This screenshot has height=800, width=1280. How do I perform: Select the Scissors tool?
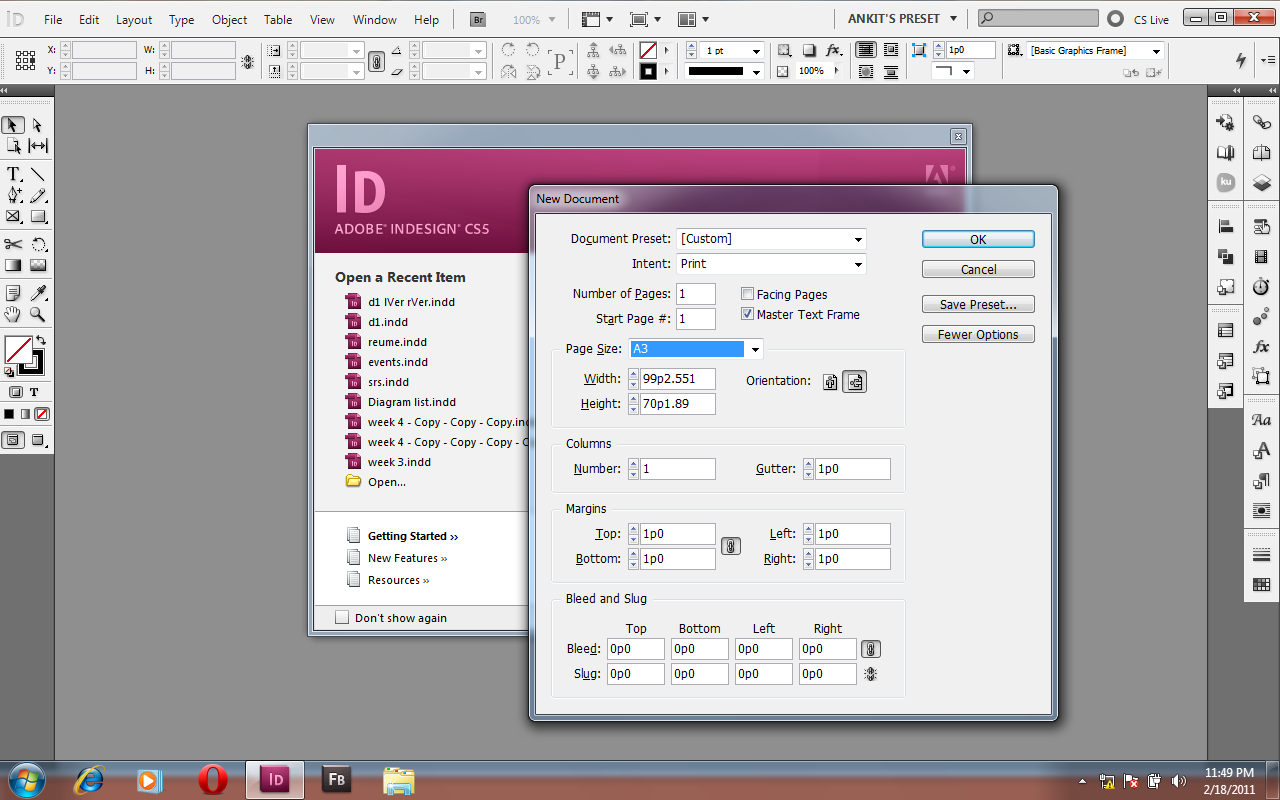14,244
